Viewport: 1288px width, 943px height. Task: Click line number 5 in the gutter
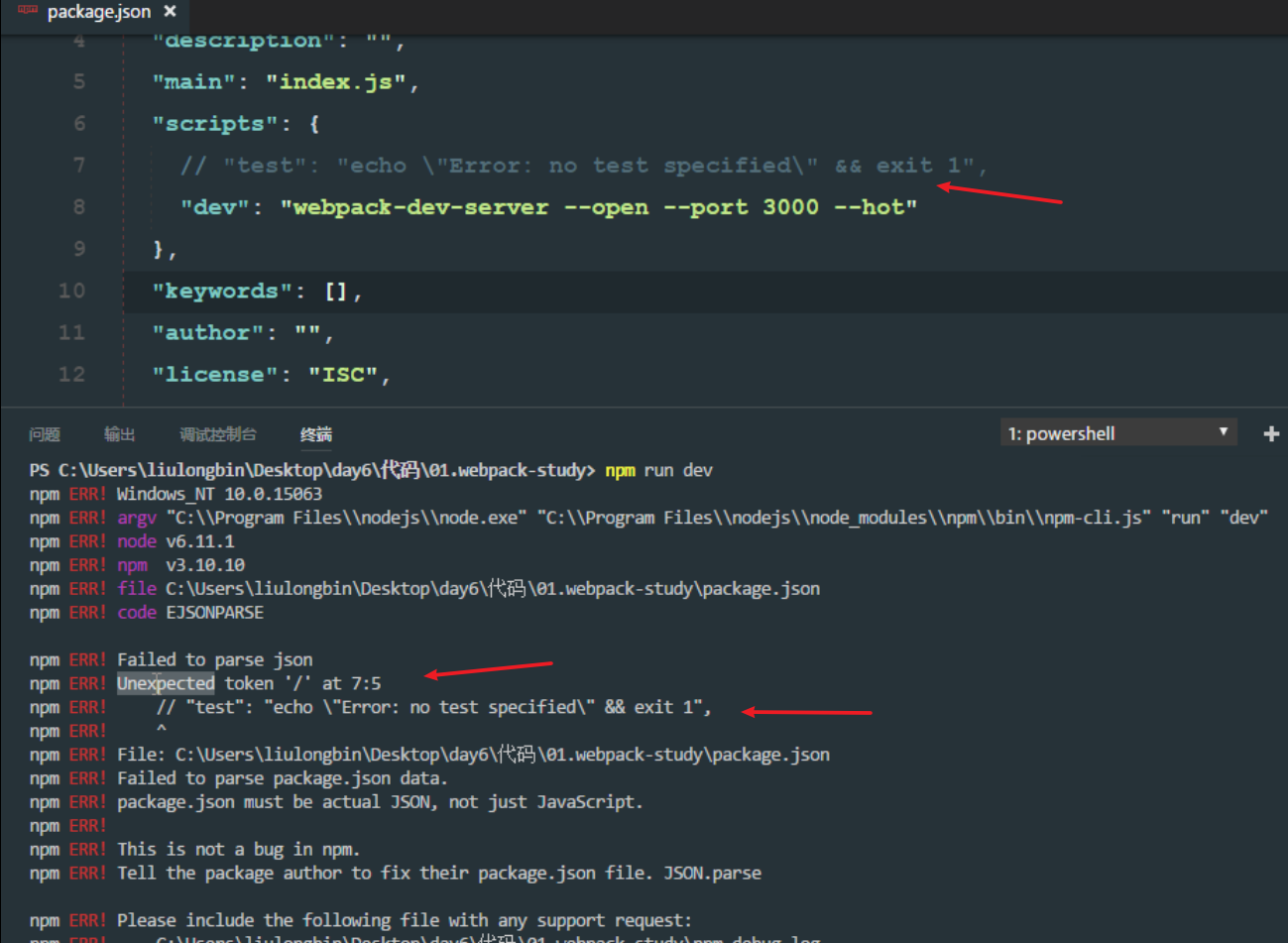click(x=79, y=82)
